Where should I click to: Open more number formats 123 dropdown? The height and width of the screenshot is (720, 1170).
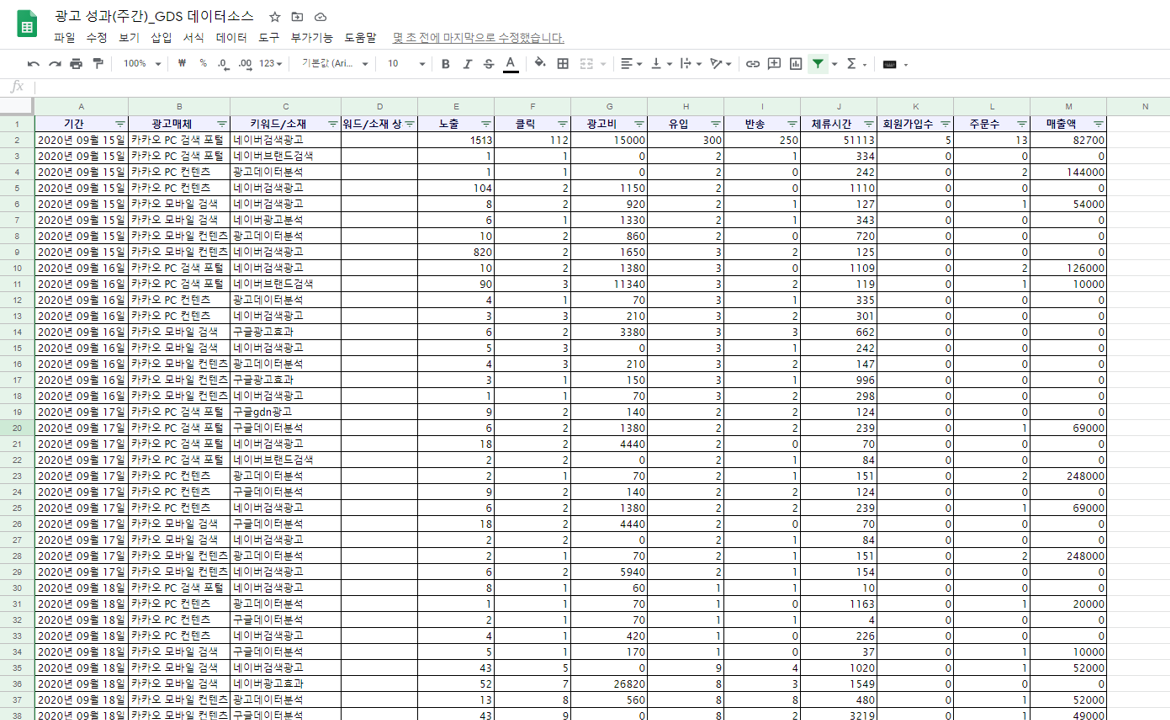(271, 64)
